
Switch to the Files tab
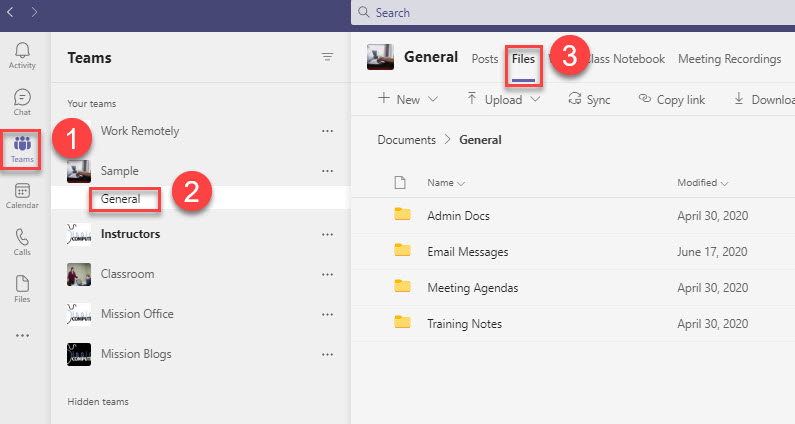(x=523, y=59)
